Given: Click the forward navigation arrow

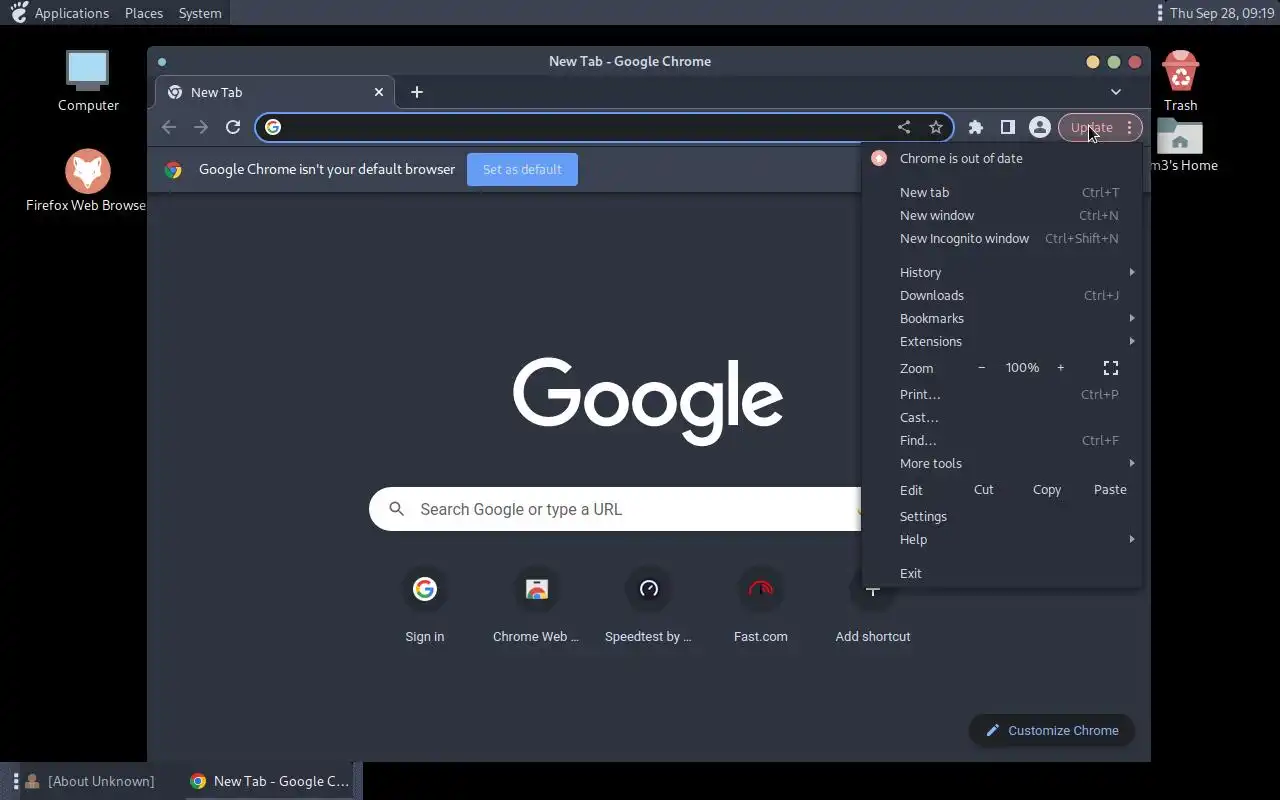Looking at the screenshot, I should (x=201, y=127).
